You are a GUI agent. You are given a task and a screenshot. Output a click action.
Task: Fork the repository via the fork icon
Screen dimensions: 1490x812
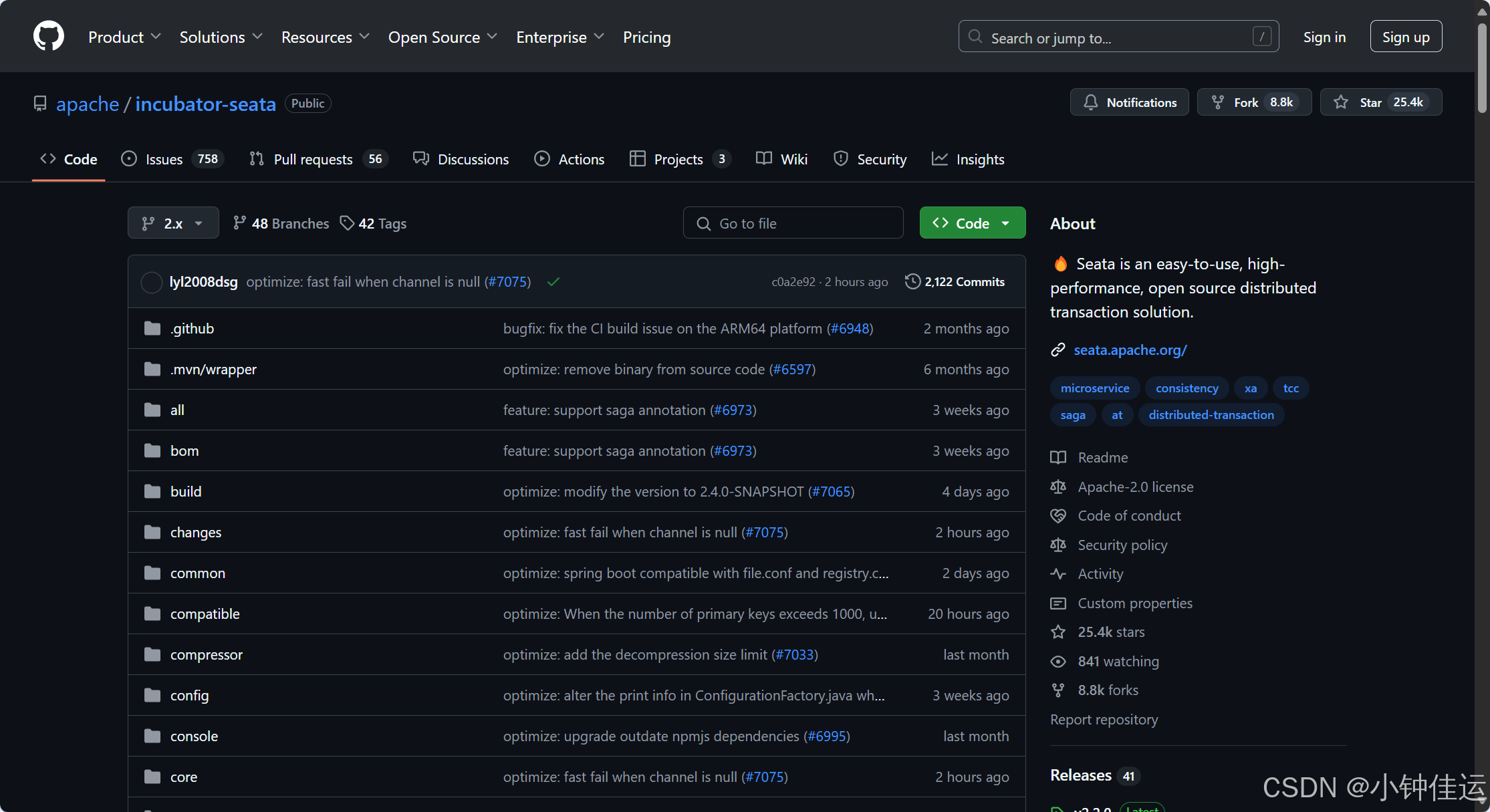click(x=1217, y=102)
